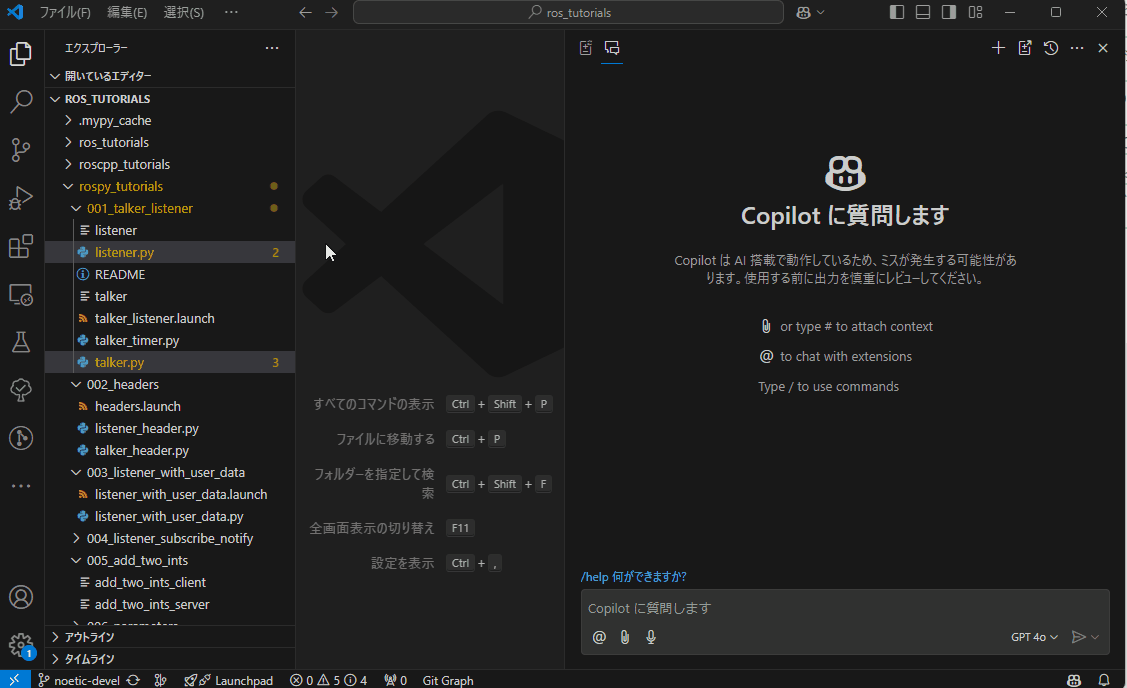Open talker_timer.py file

point(170,341)
